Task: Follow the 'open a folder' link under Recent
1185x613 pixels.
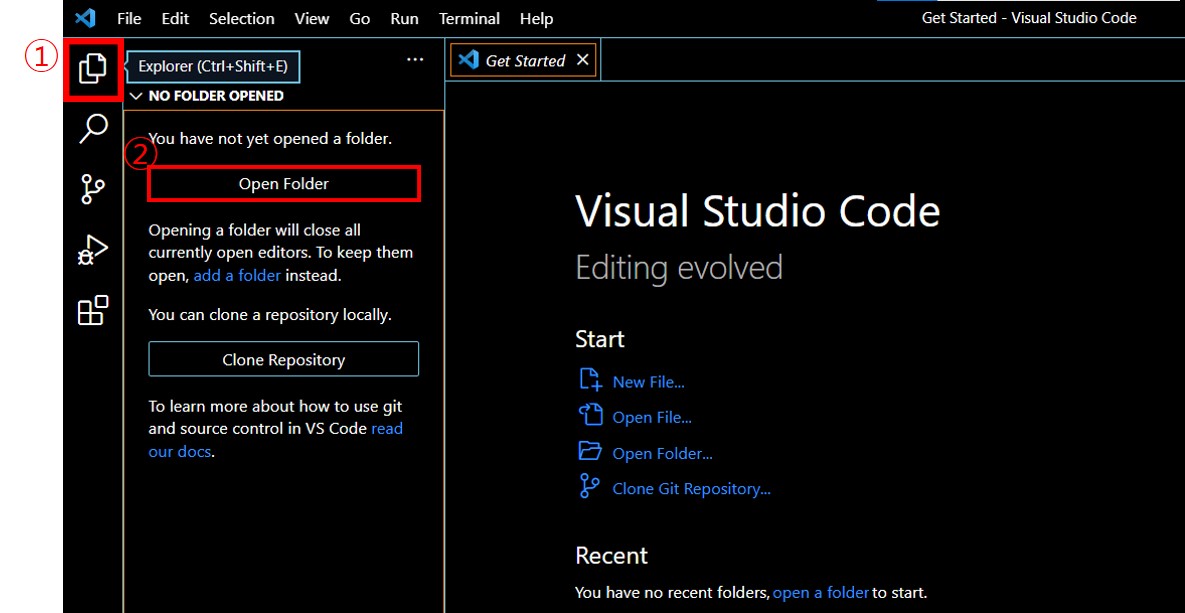Action: pyautogui.click(x=821, y=593)
